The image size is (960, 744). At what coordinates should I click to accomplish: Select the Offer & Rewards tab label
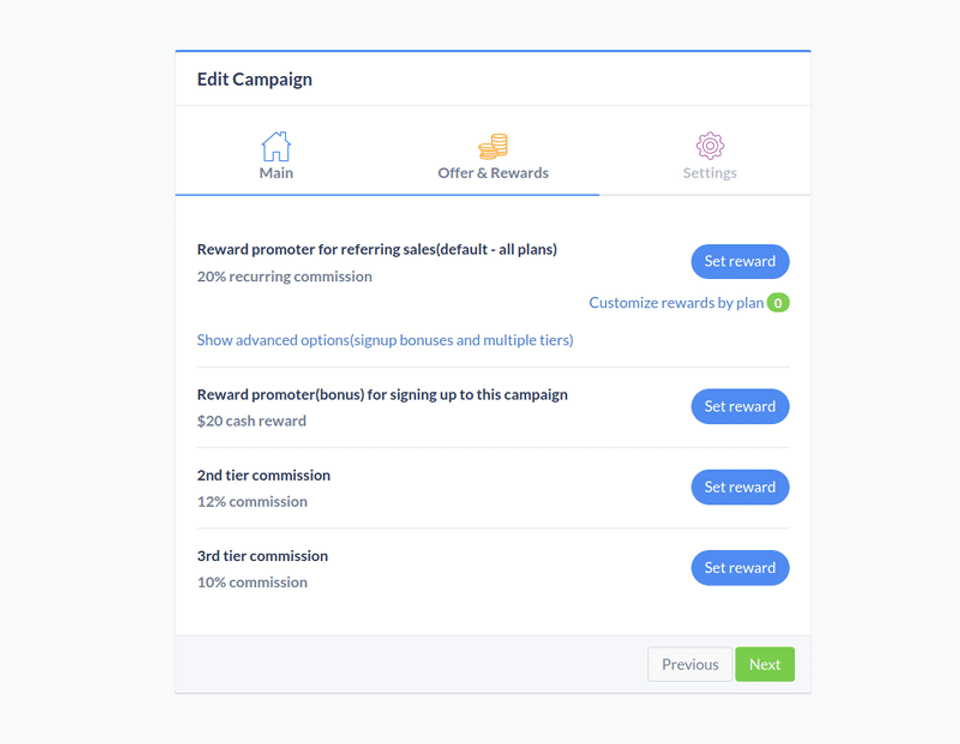tap(493, 173)
